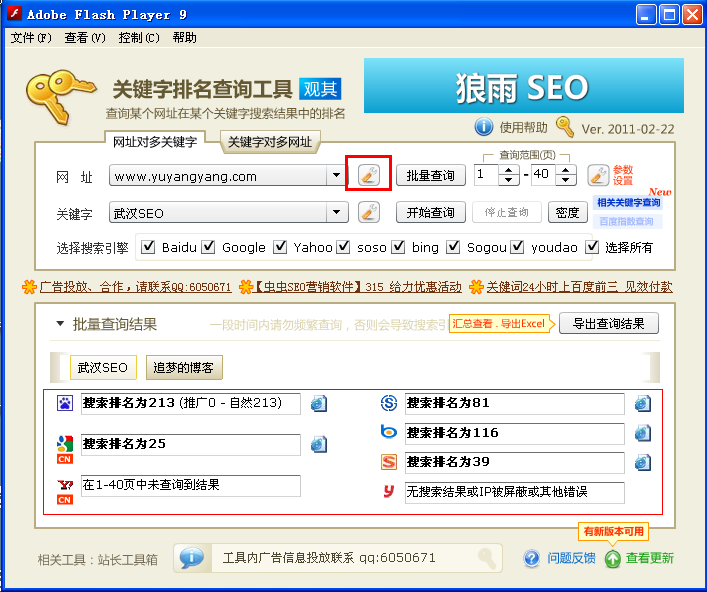Click the wrench icon beside the keyword field

tap(368, 212)
